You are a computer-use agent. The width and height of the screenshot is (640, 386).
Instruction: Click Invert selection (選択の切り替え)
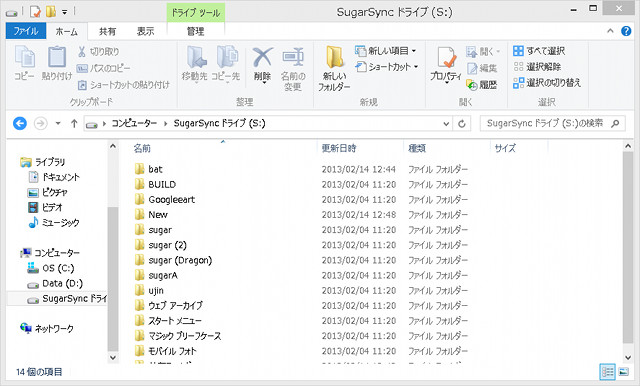click(x=547, y=83)
